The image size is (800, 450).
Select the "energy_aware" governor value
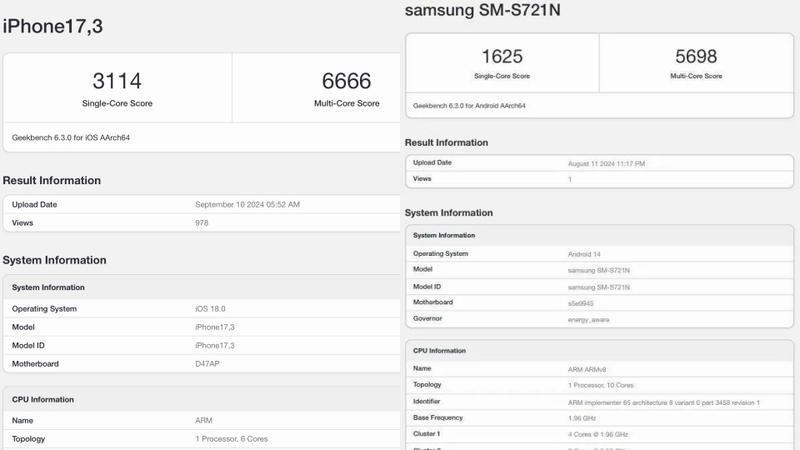588,319
